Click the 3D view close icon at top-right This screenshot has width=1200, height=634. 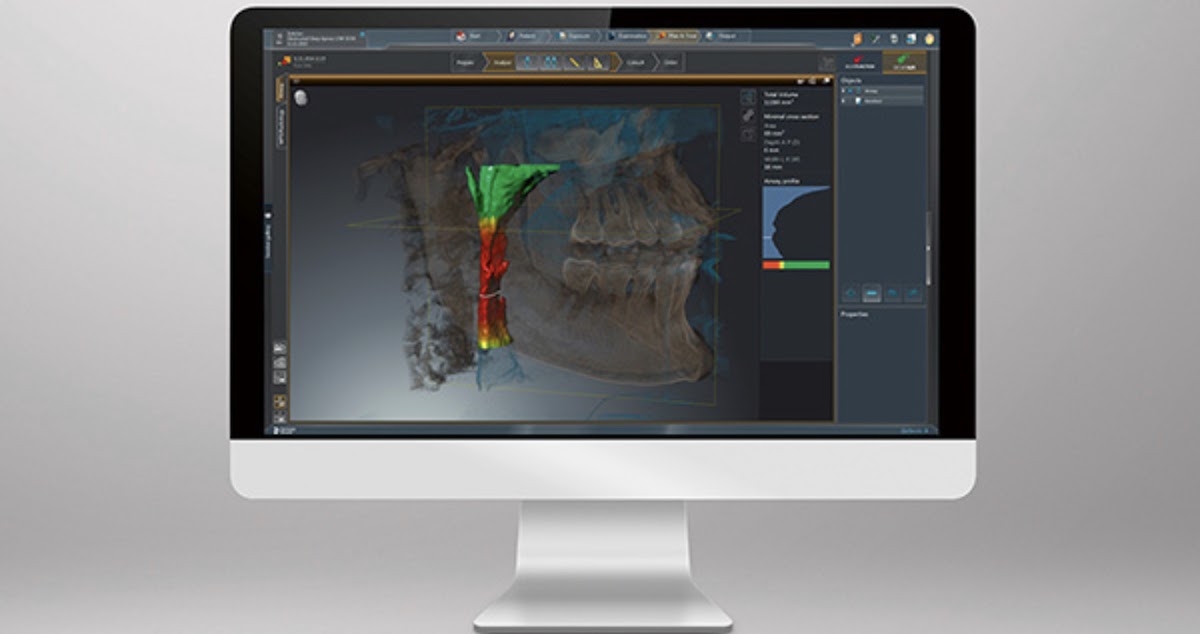825,79
